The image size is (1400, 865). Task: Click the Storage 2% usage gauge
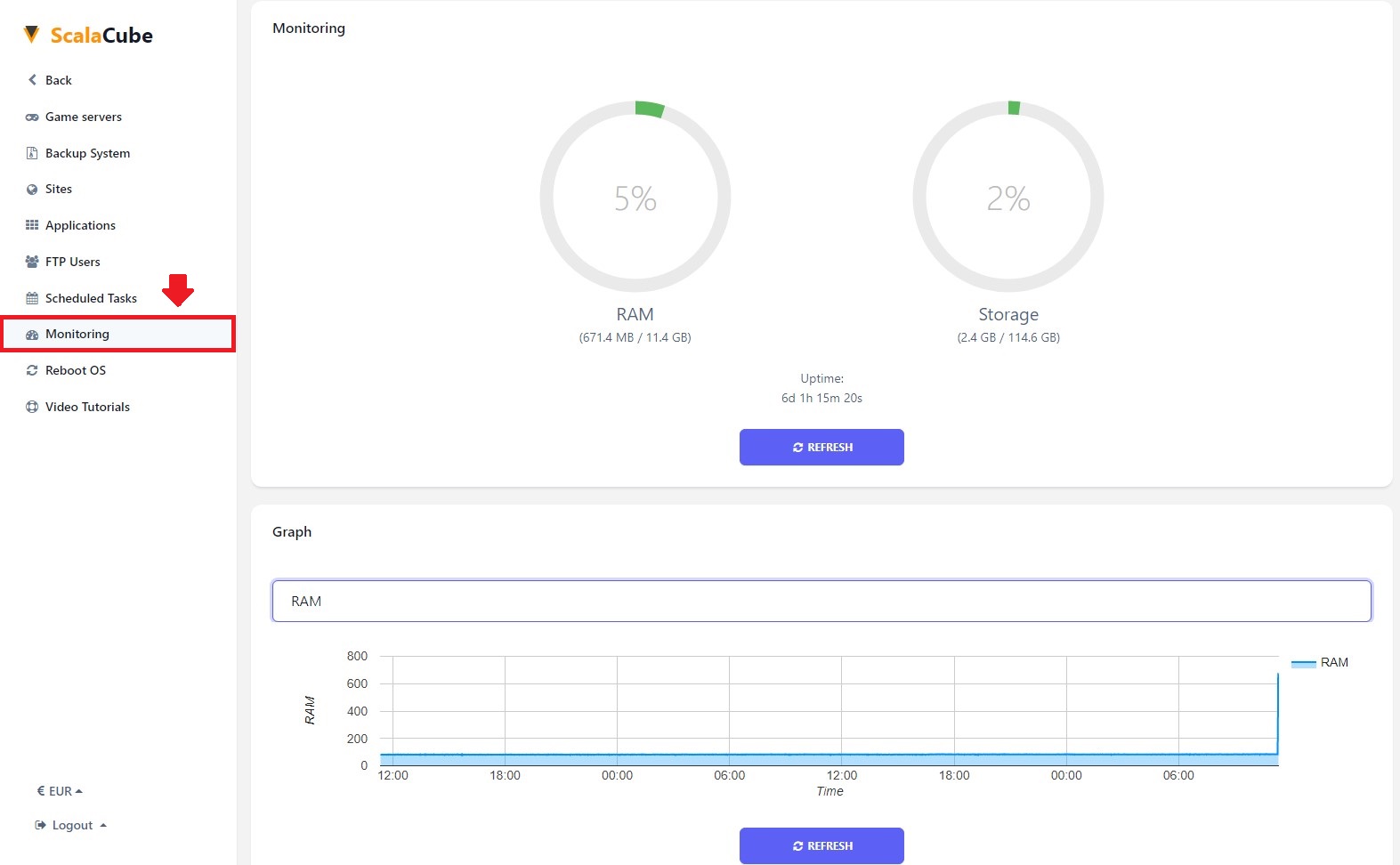tap(1008, 197)
